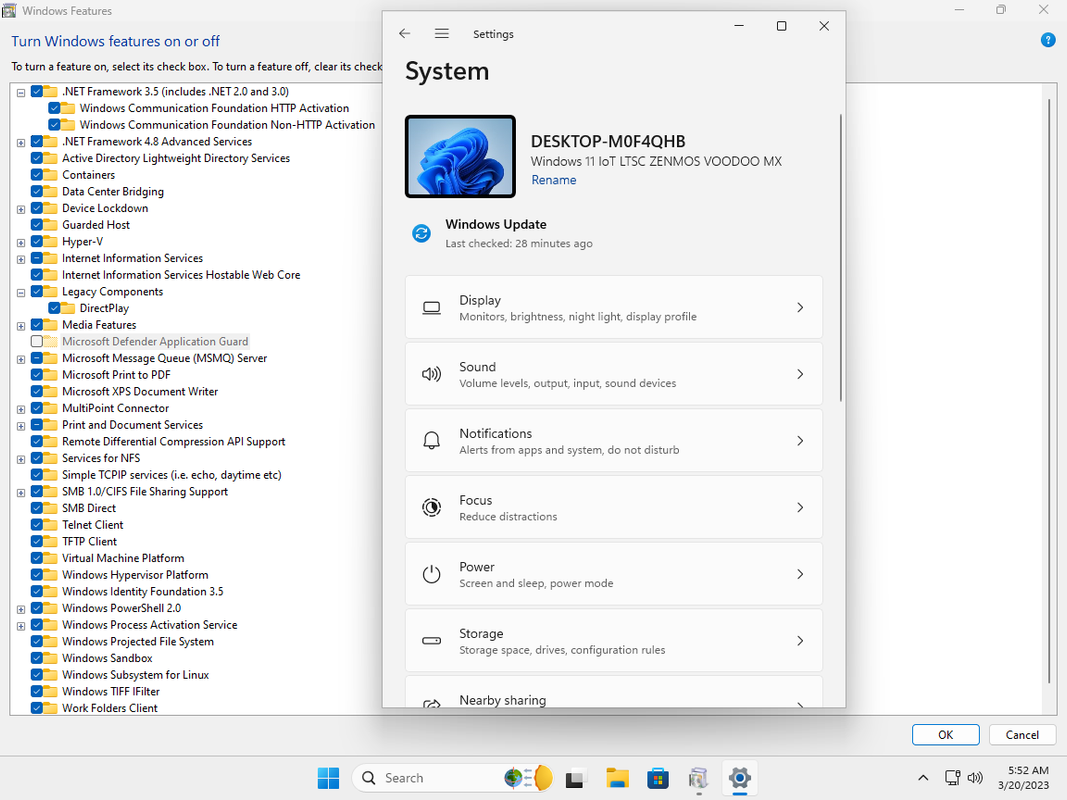The image size is (1067, 800).
Task: Select Windows Communication Foundation HTTP Activation
Action: coord(214,108)
